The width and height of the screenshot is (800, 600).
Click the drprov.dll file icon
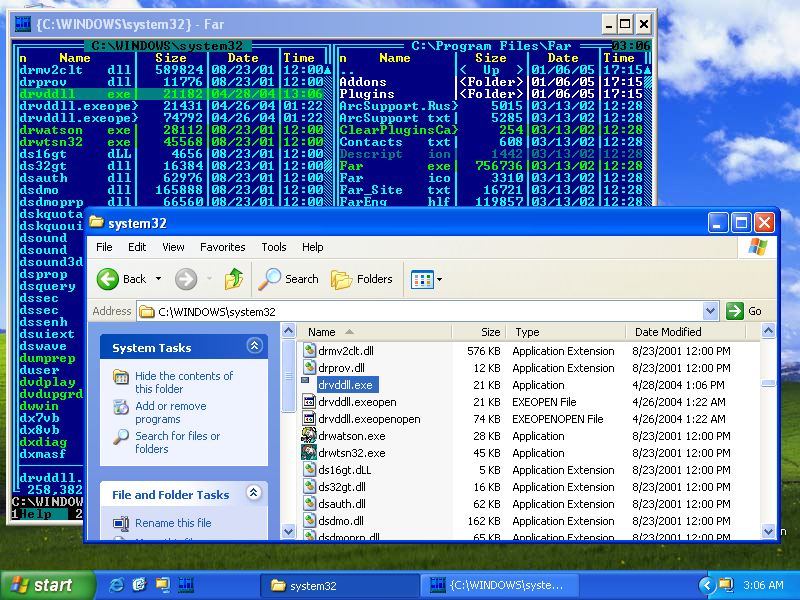[309, 367]
